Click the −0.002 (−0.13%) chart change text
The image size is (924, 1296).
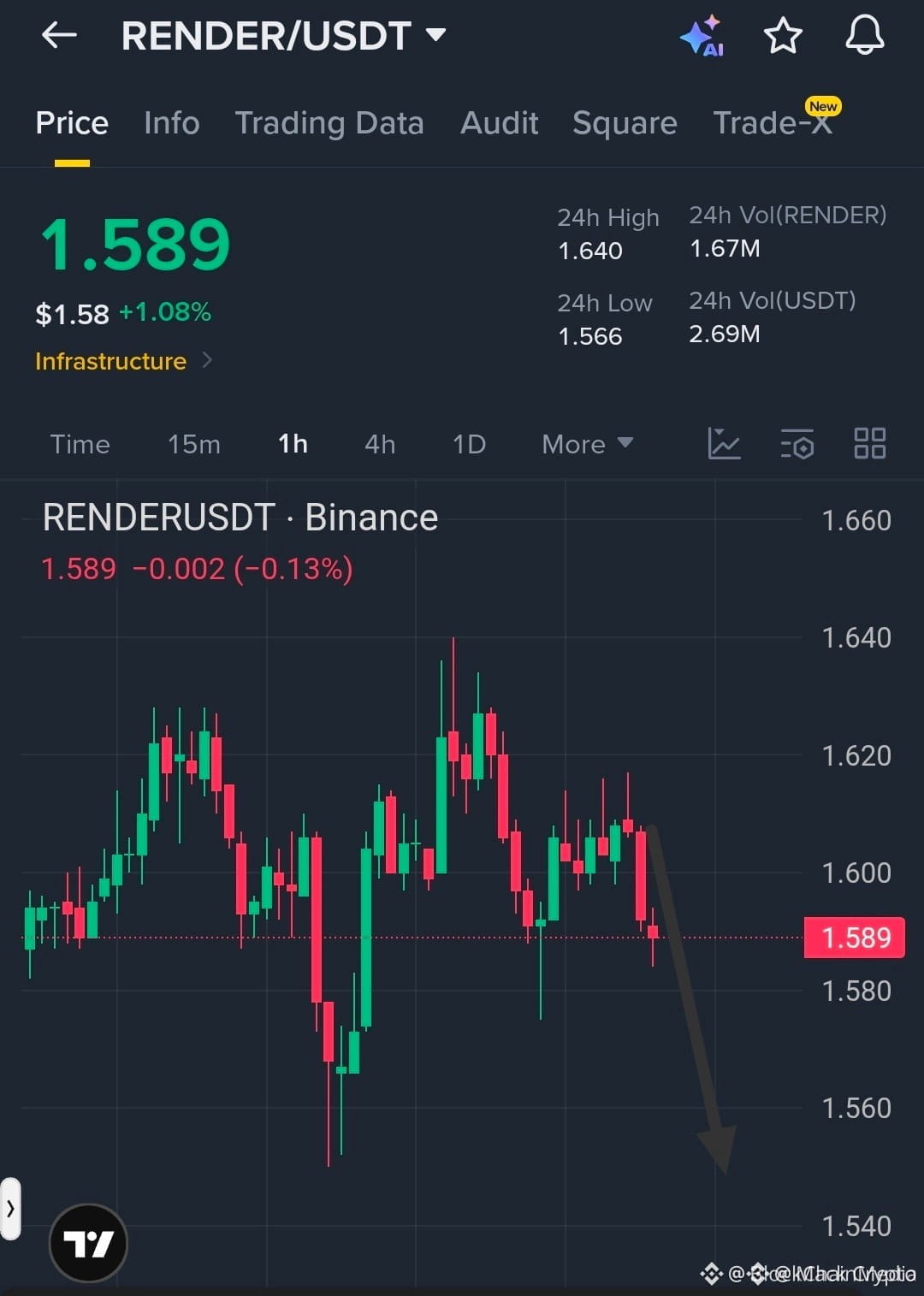pyautogui.click(x=243, y=569)
